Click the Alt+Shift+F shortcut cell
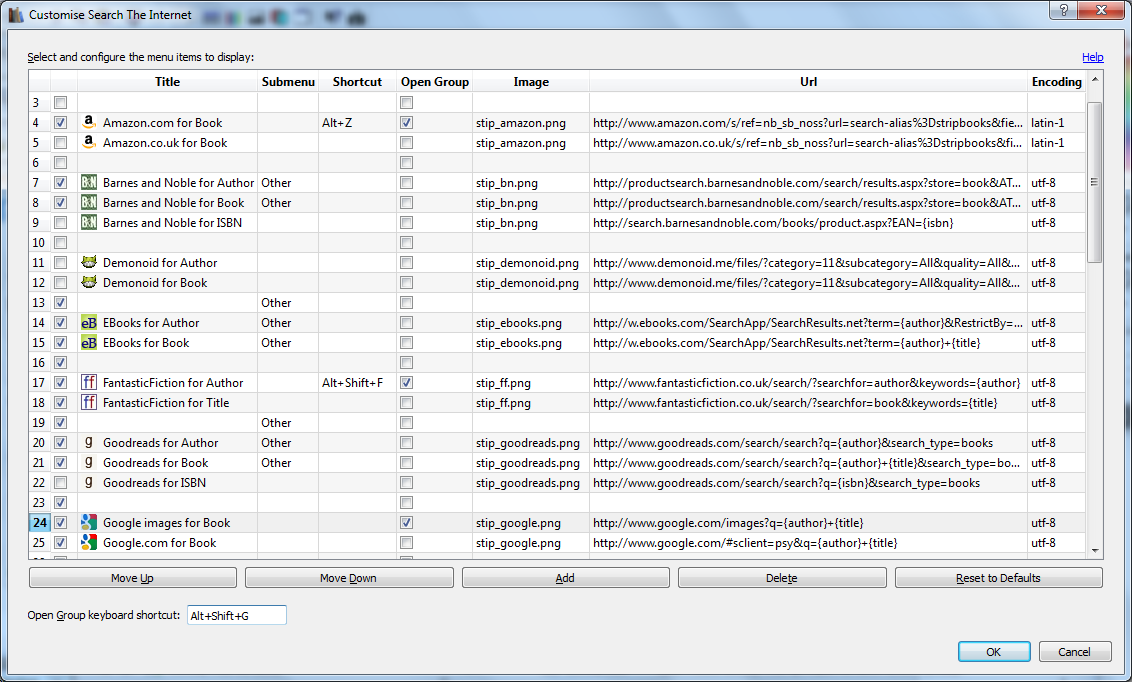Viewport: 1132px width, 682px height. (x=357, y=382)
